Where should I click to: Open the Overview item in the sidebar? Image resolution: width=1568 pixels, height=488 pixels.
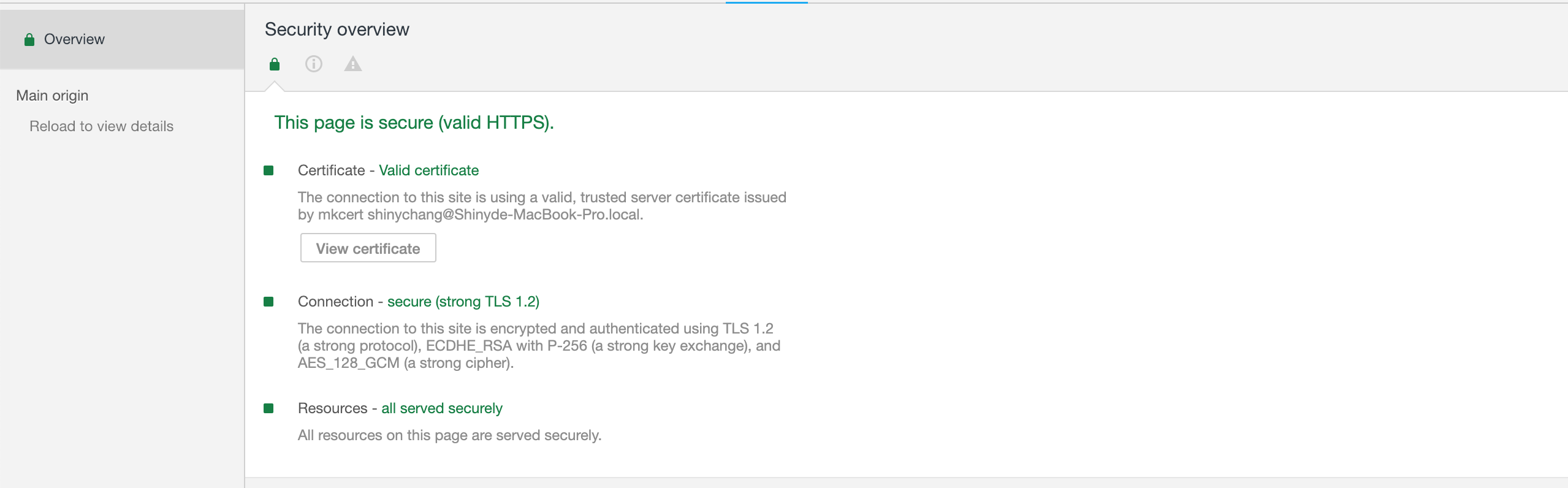[74, 39]
